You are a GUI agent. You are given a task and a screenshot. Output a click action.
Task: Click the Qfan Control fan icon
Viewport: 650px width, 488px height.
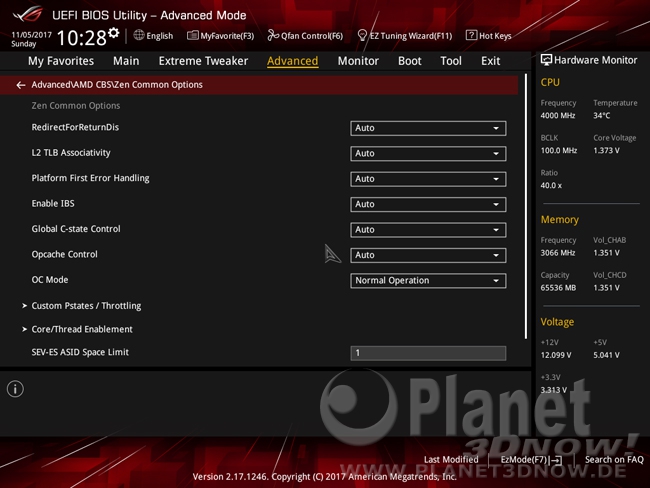point(273,35)
